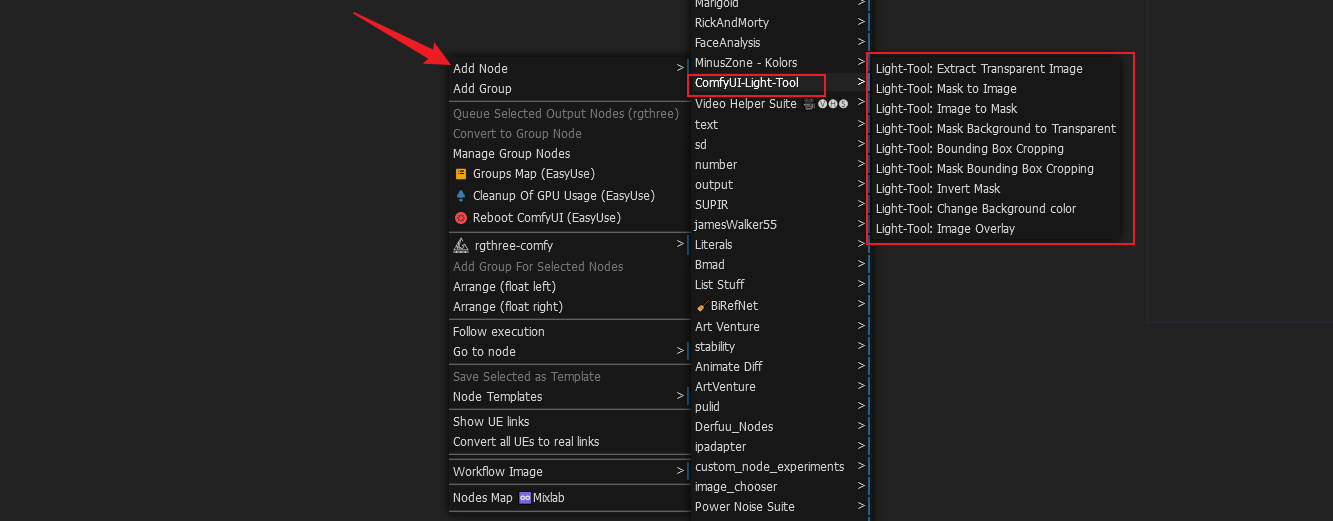1333x521 pixels.
Task: Choose Add Group from context menu
Action: click(569, 89)
